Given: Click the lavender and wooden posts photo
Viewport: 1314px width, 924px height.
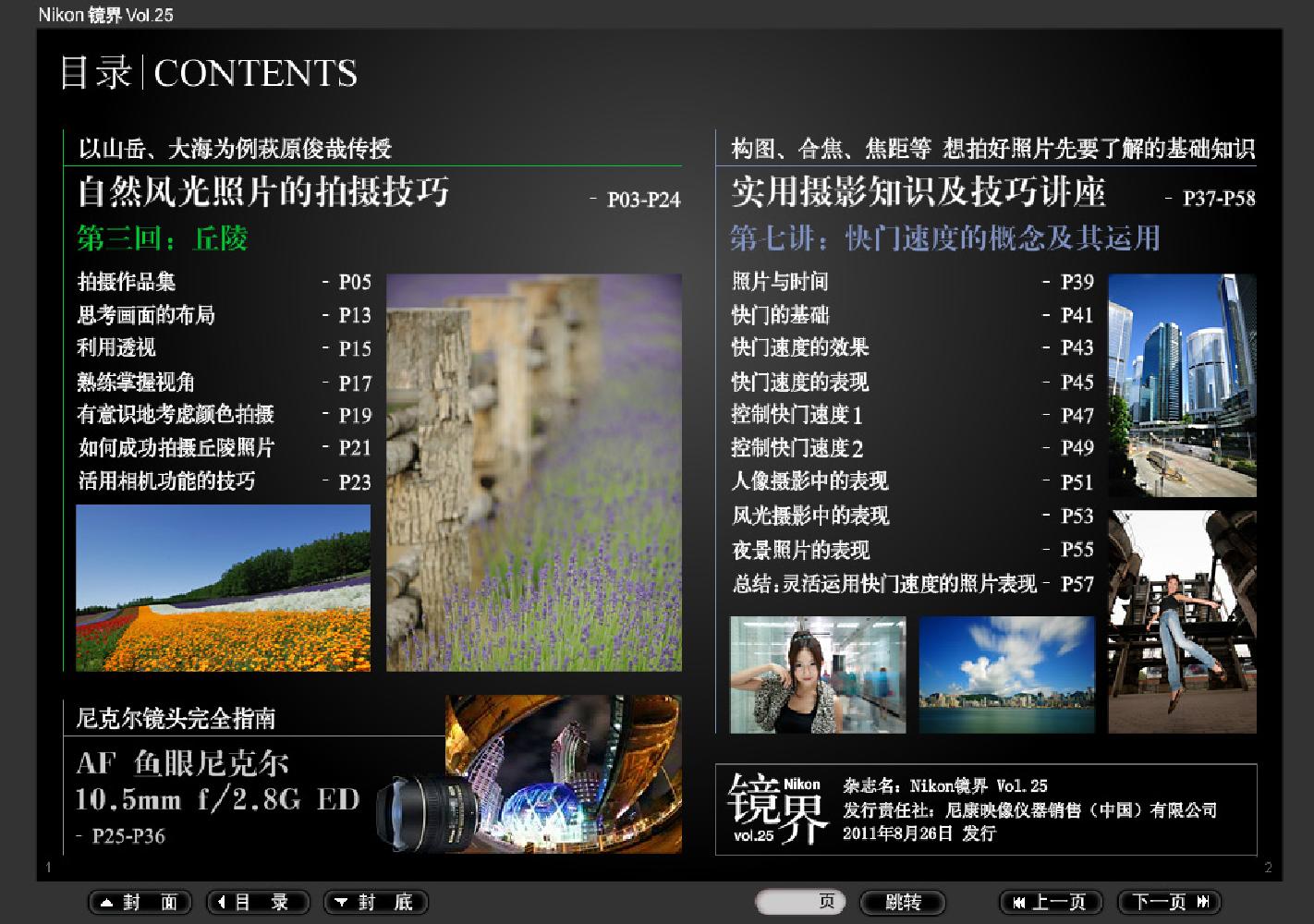Looking at the screenshot, I should 534,472.
